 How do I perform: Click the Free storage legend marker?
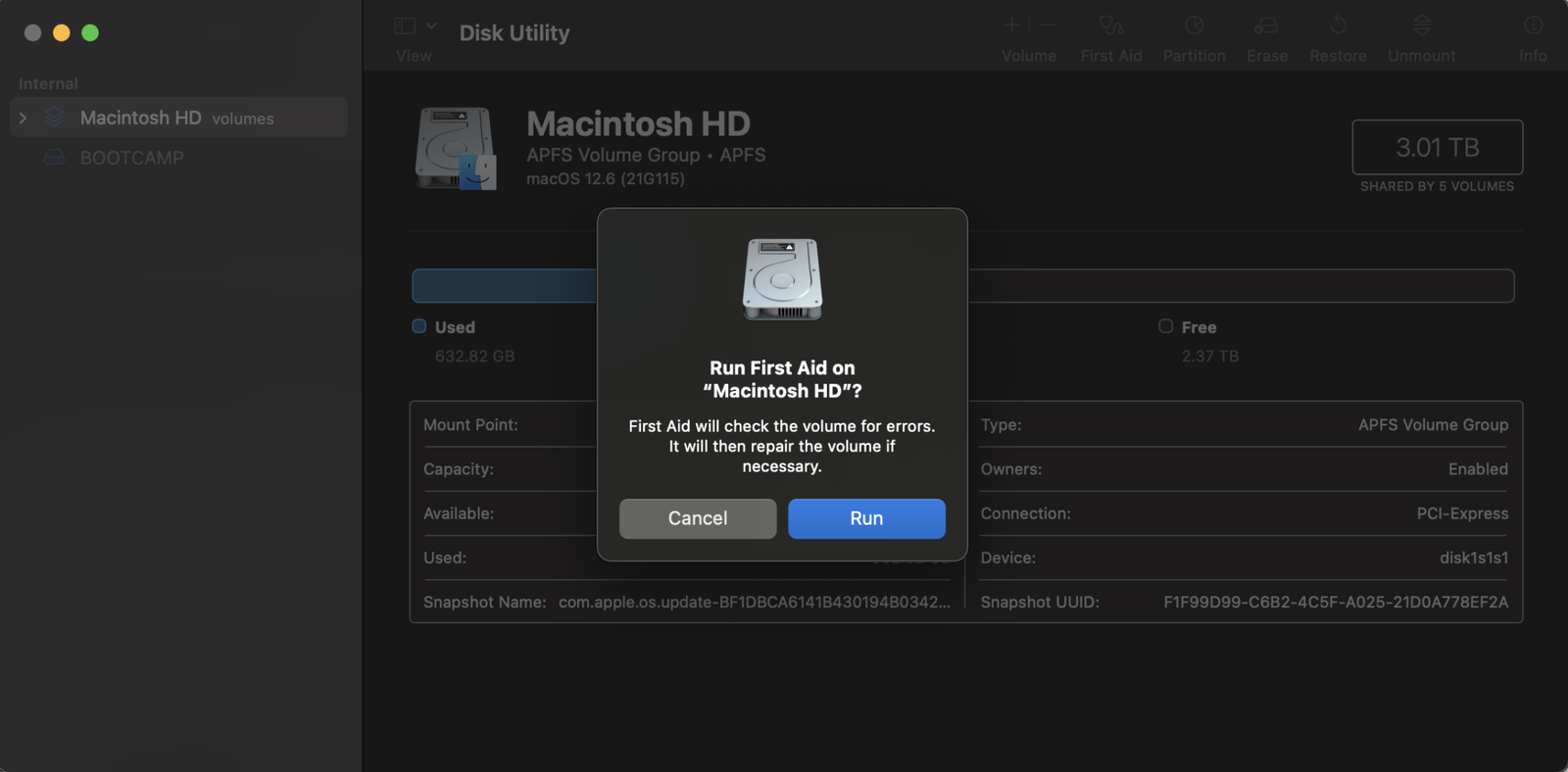coord(1165,326)
